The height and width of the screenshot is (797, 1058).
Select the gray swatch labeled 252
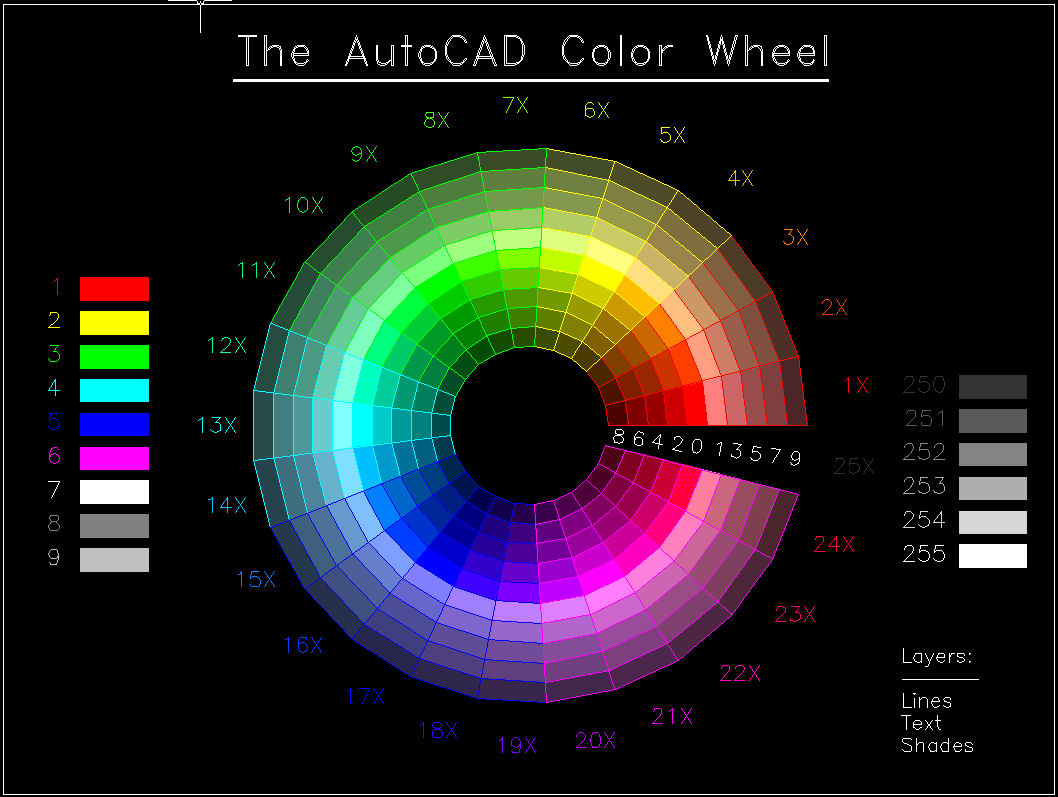tap(992, 454)
